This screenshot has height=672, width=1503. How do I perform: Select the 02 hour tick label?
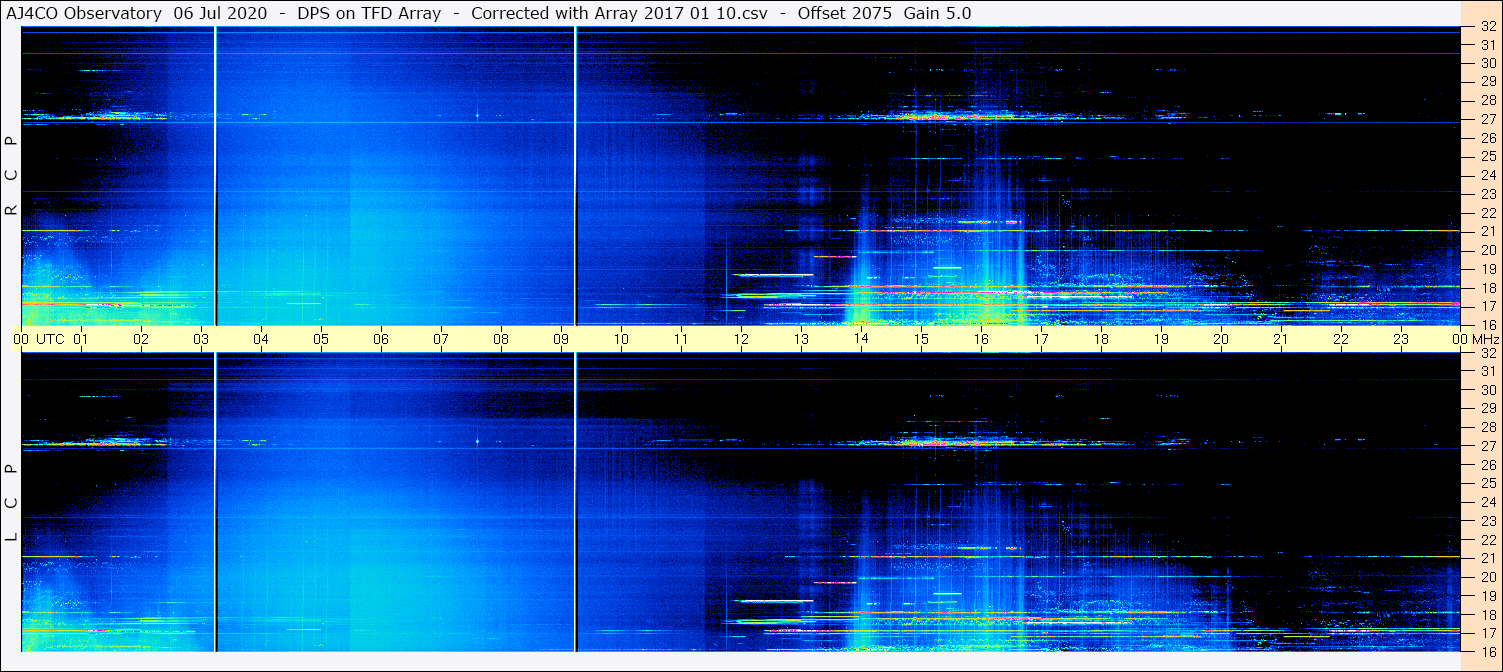(141, 339)
